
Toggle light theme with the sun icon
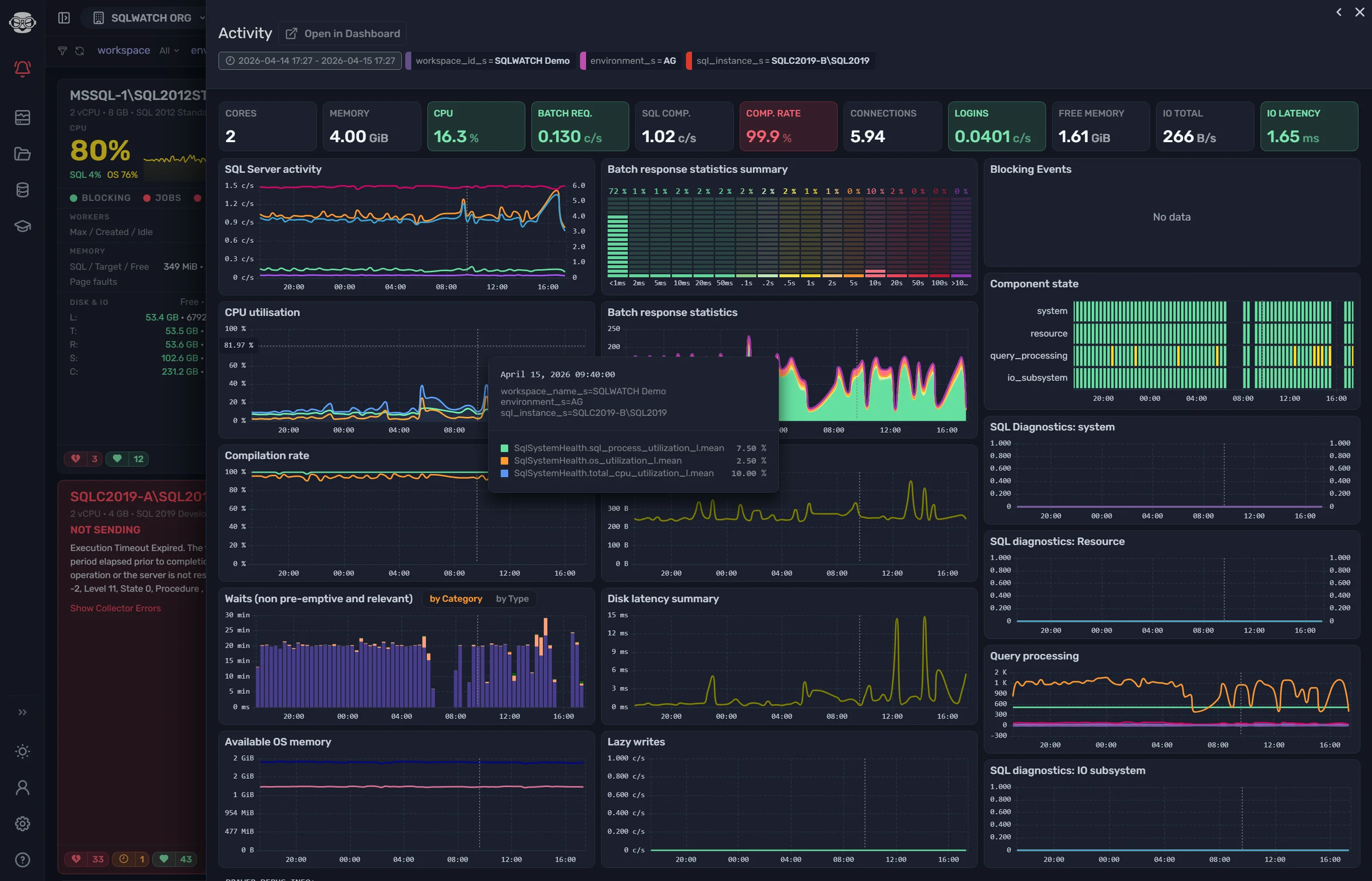click(x=22, y=751)
